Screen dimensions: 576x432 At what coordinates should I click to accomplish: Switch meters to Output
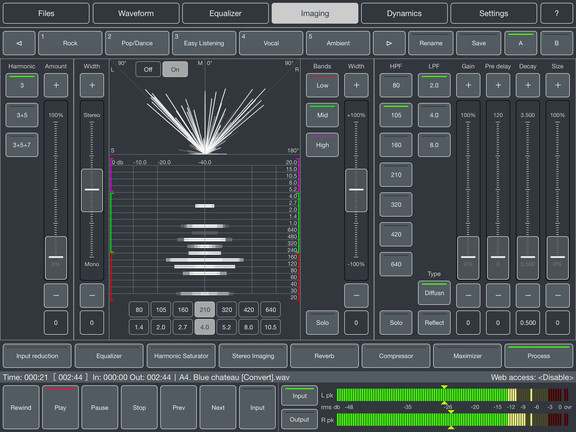pyautogui.click(x=299, y=420)
